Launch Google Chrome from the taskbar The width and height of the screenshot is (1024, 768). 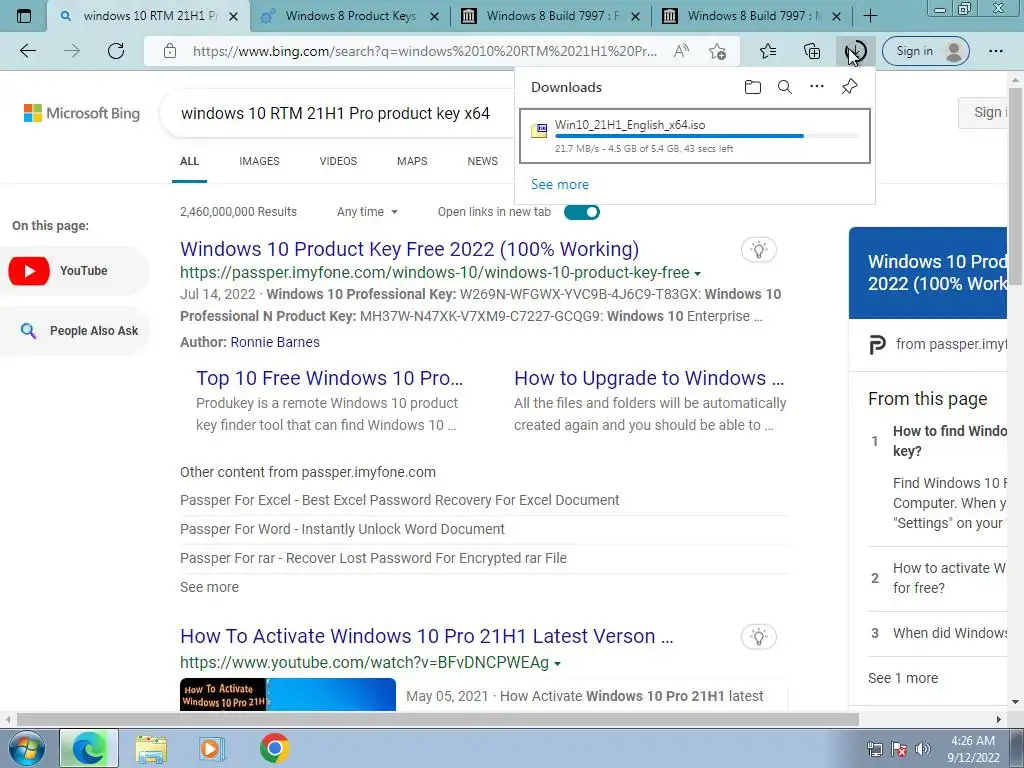pos(274,748)
